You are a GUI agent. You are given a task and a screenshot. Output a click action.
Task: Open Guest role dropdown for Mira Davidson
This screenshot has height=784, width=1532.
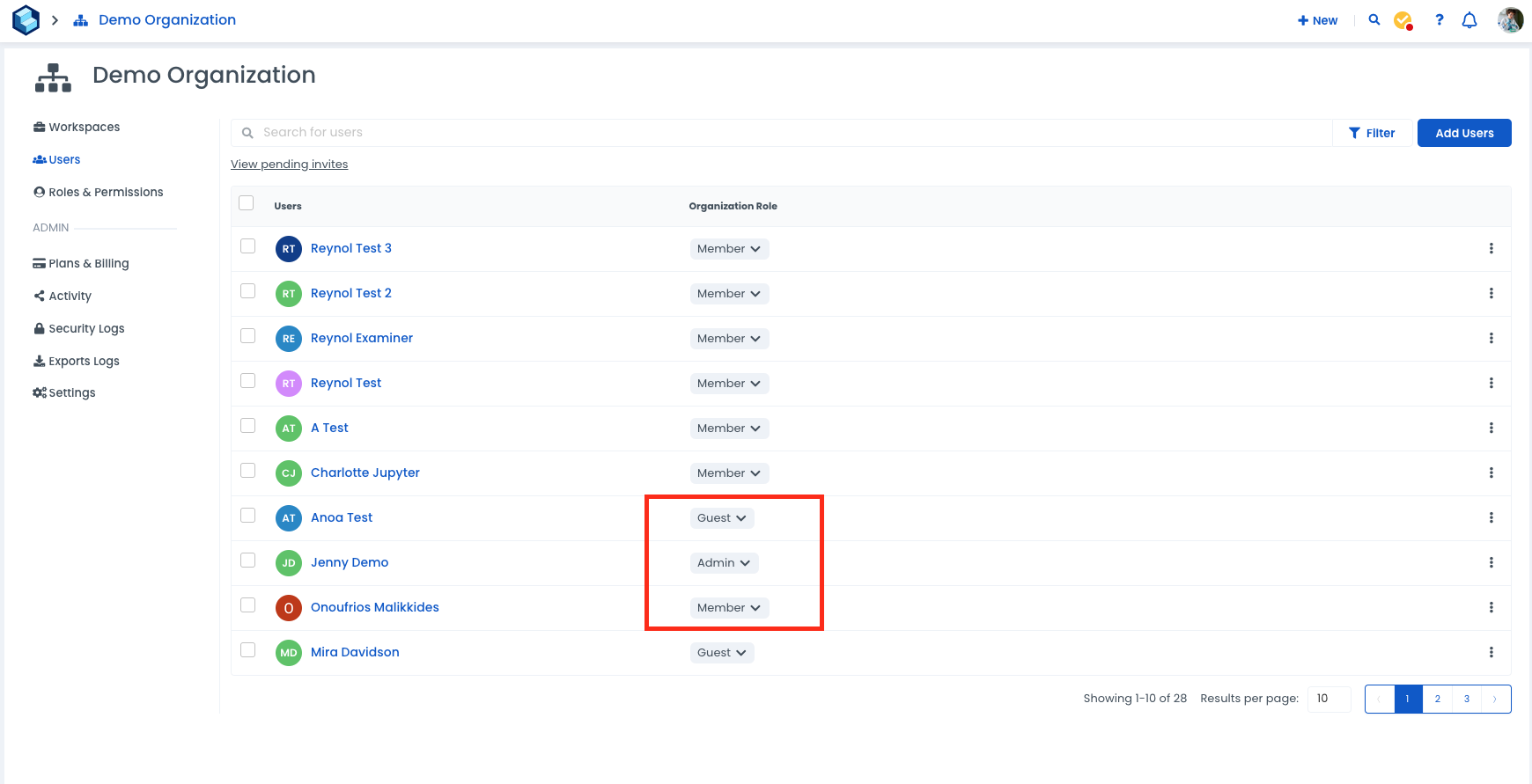(722, 653)
